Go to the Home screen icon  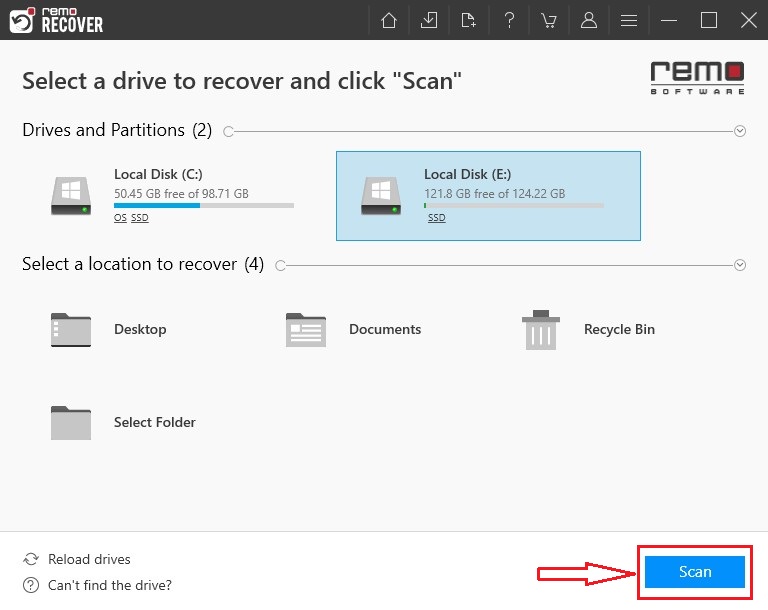[x=389, y=20]
